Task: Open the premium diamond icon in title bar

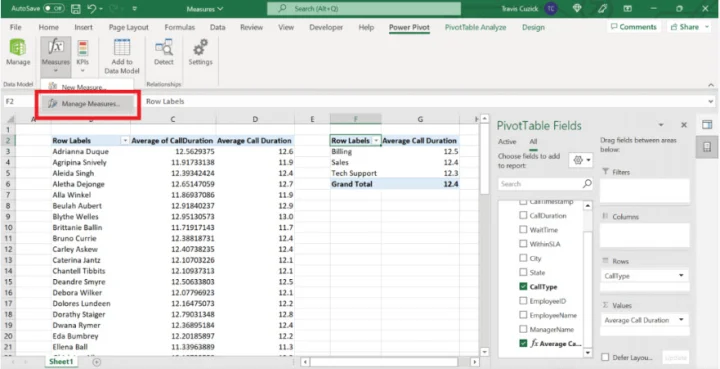Action: click(577, 9)
